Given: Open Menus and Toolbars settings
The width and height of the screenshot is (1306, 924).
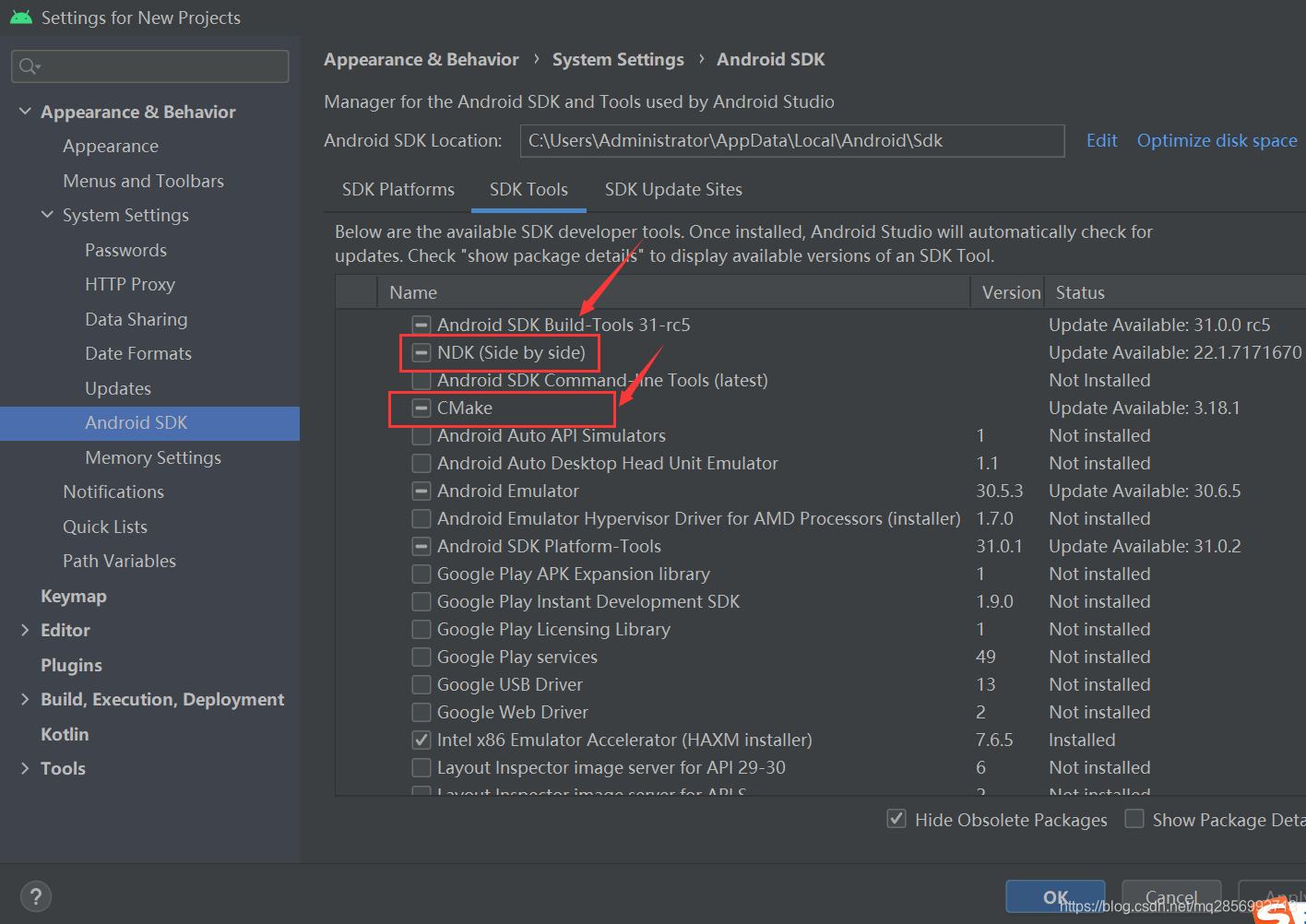Looking at the screenshot, I should [x=144, y=181].
